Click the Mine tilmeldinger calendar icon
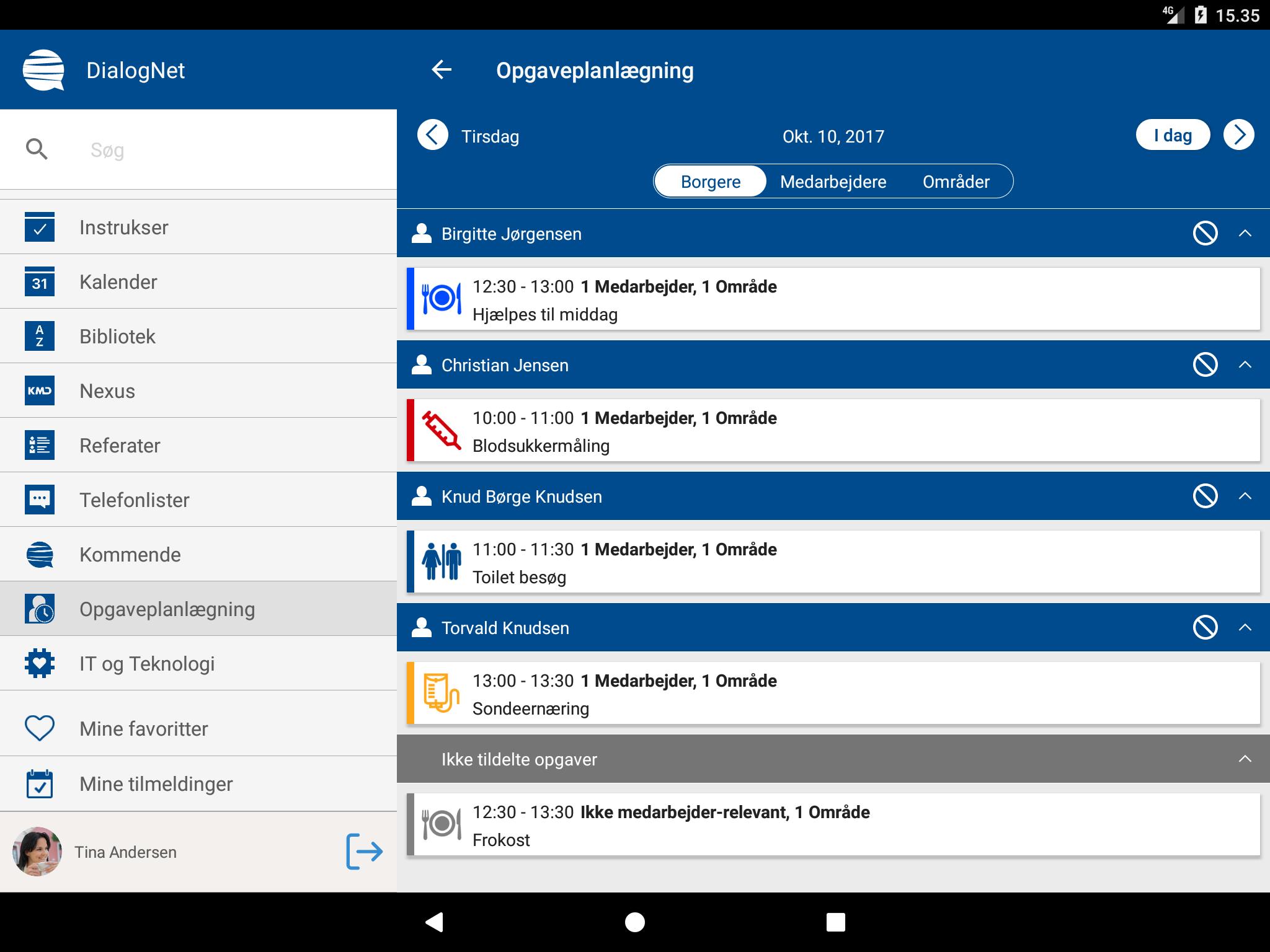This screenshot has height=952, width=1270. pos(40,783)
